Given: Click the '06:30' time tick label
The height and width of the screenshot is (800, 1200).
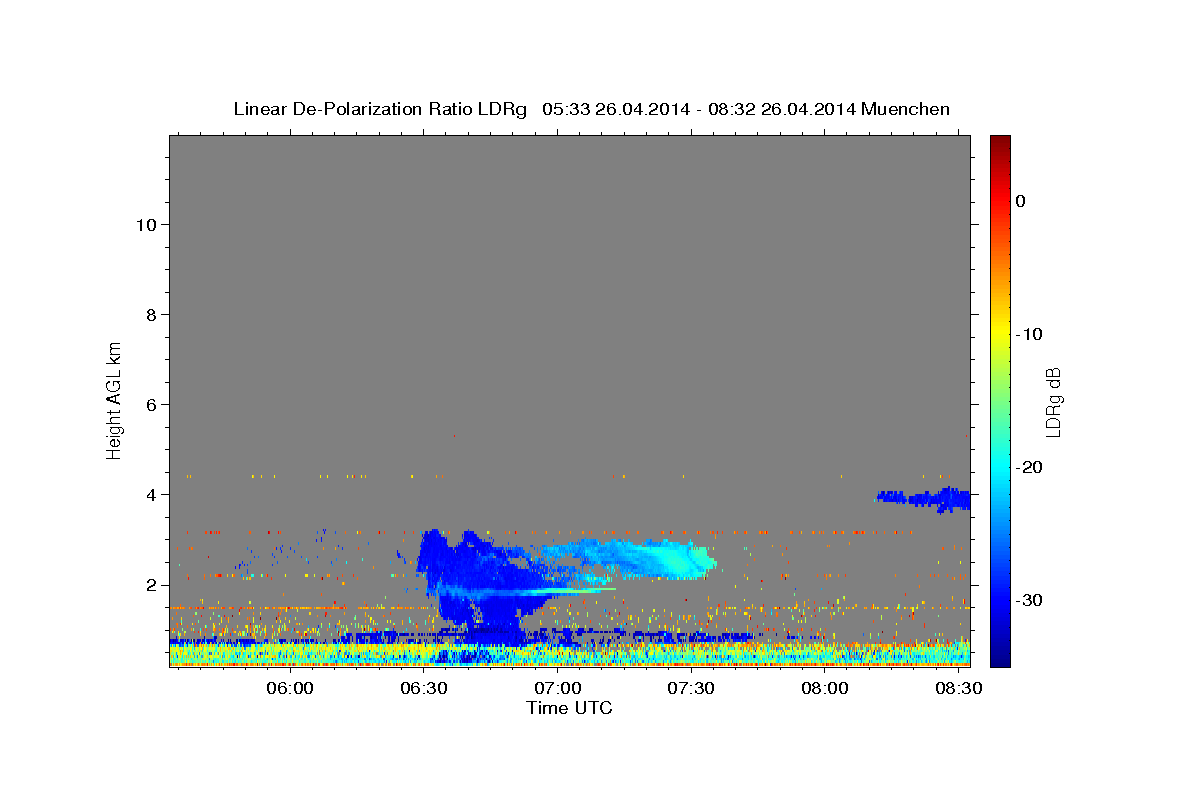Looking at the screenshot, I should tap(424, 689).
